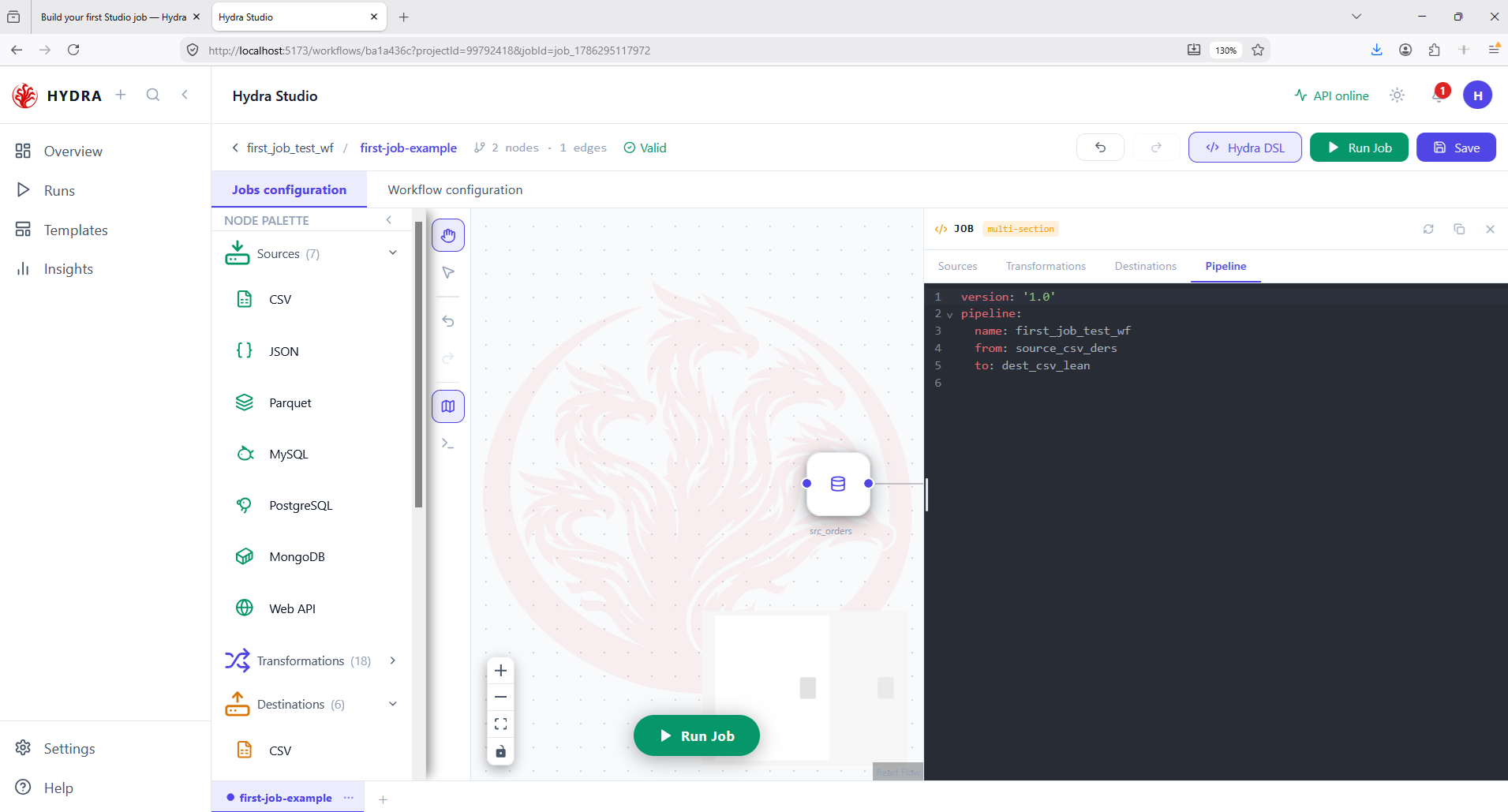Click the floating Run Job button on canvas
Viewport: 1508px width, 812px height.
(697, 735)
